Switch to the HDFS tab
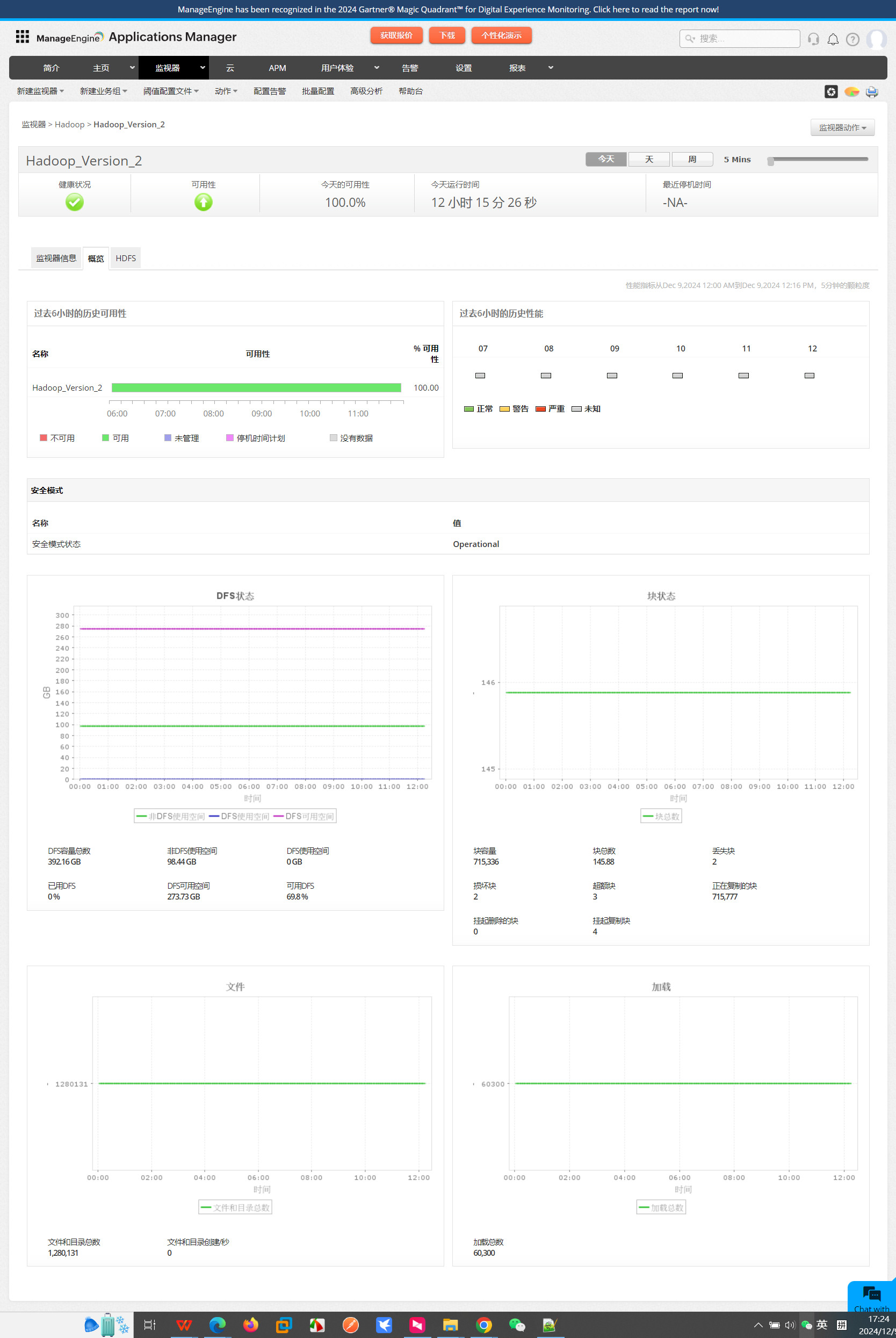The width and height of the screenshot is (896, 1338). tap(126, 258)
